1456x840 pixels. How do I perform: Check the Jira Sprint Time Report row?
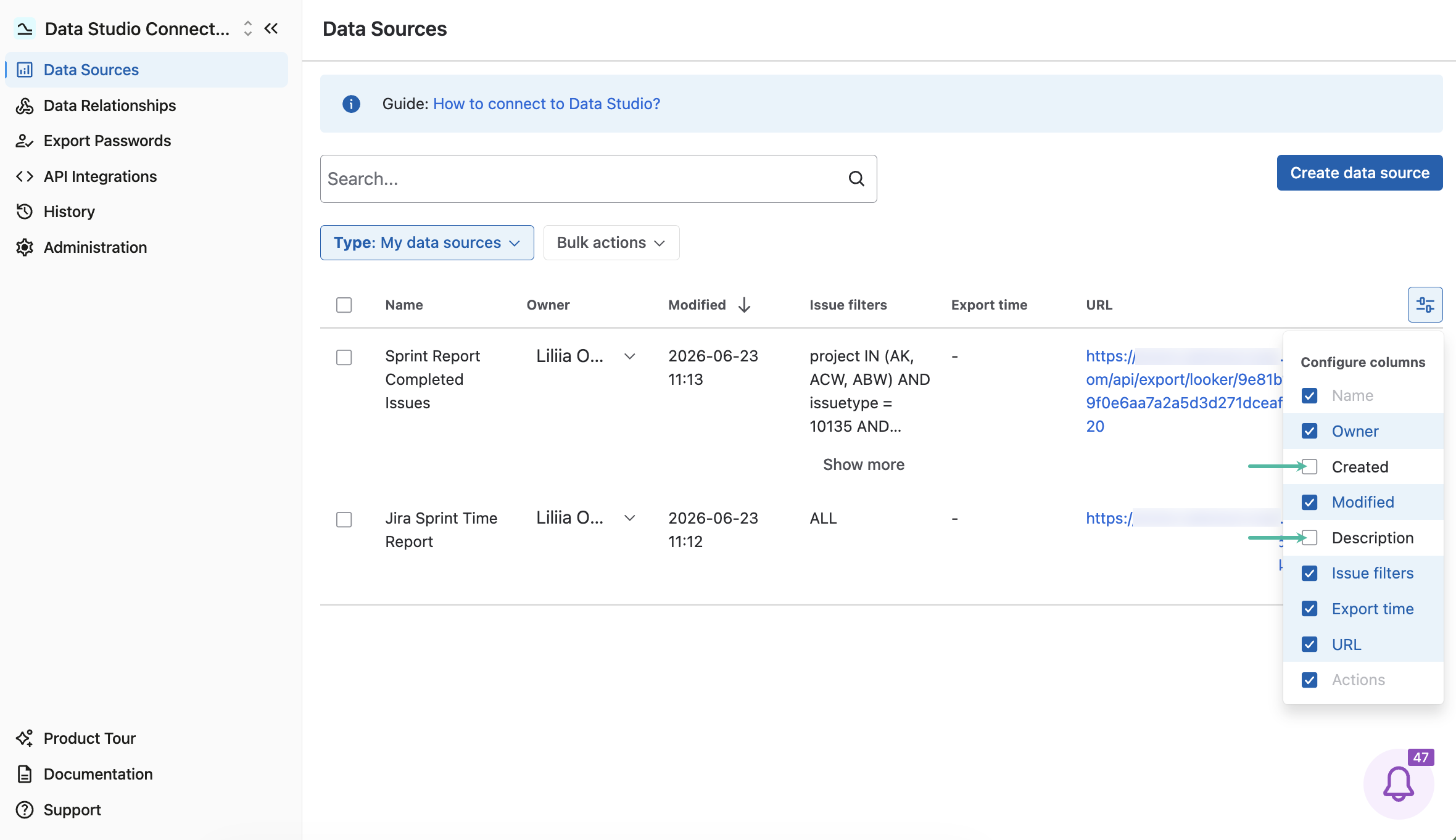click(x=344, y=519)
